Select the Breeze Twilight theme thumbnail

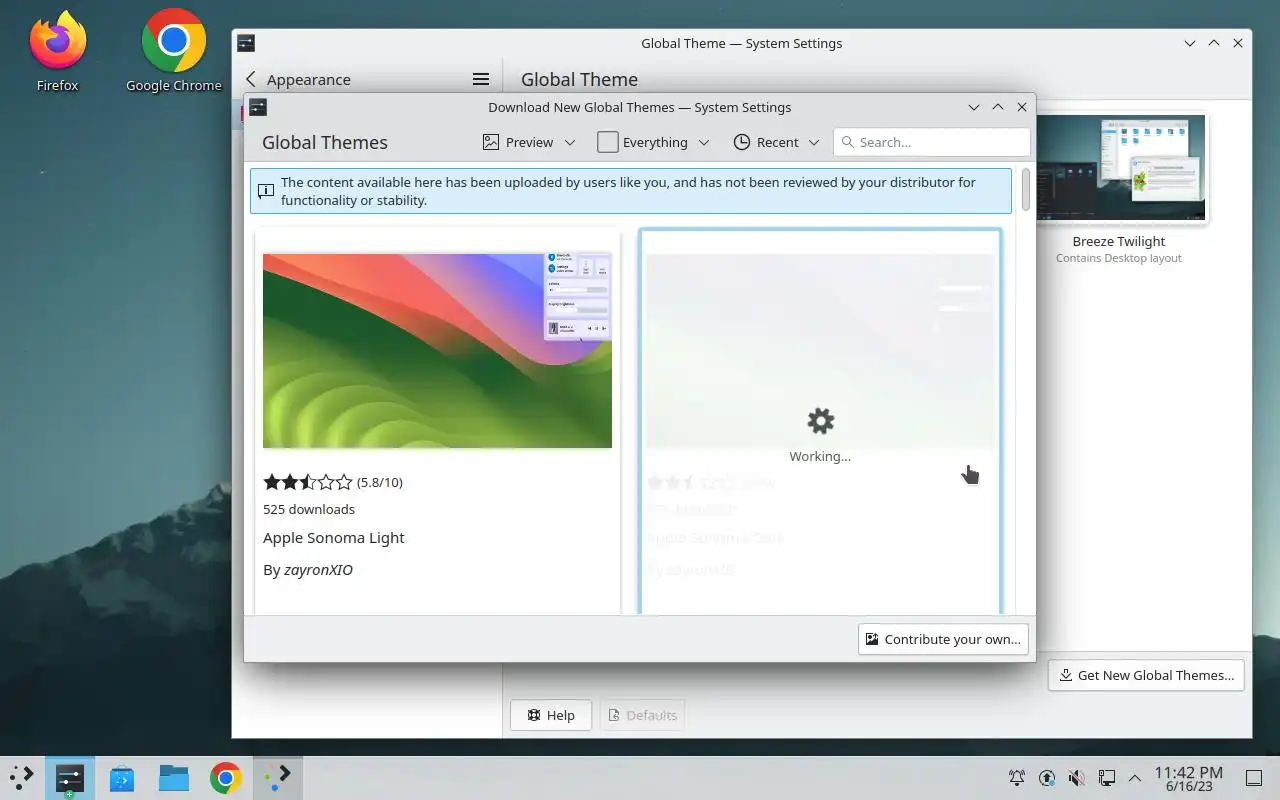click(x=1119, y=170)
